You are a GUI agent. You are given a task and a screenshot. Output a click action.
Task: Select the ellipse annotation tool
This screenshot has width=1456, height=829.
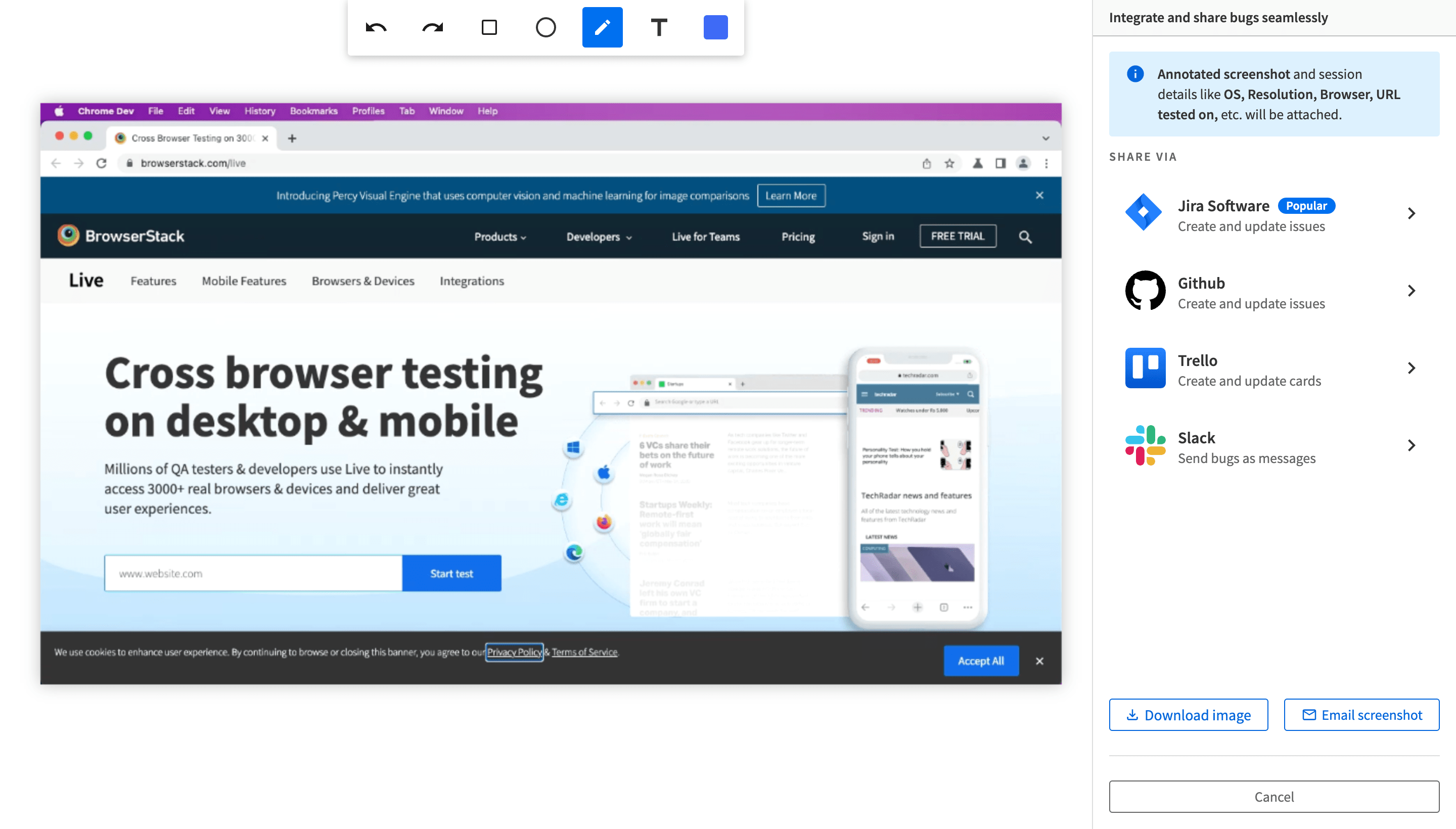[545, 27]
